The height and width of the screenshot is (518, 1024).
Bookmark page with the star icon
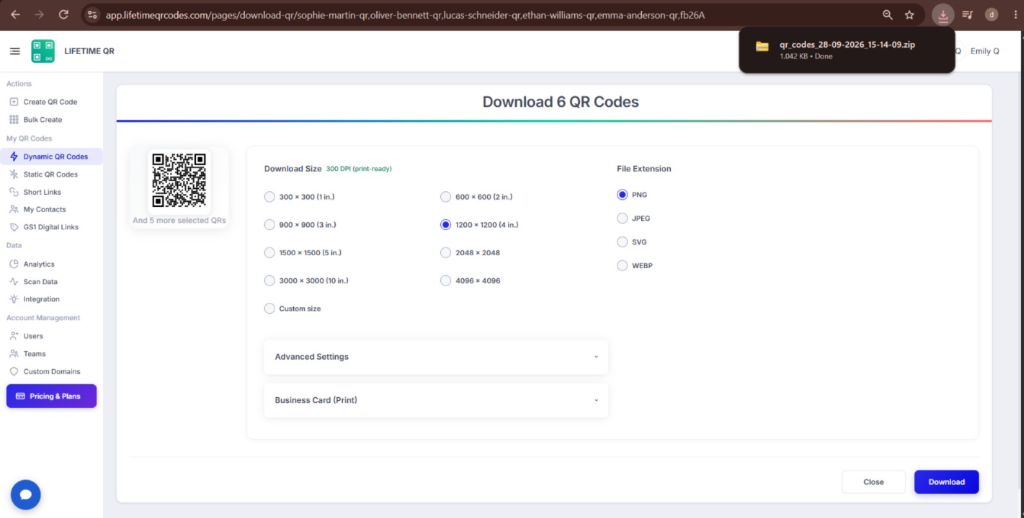[x=909, y=14]
